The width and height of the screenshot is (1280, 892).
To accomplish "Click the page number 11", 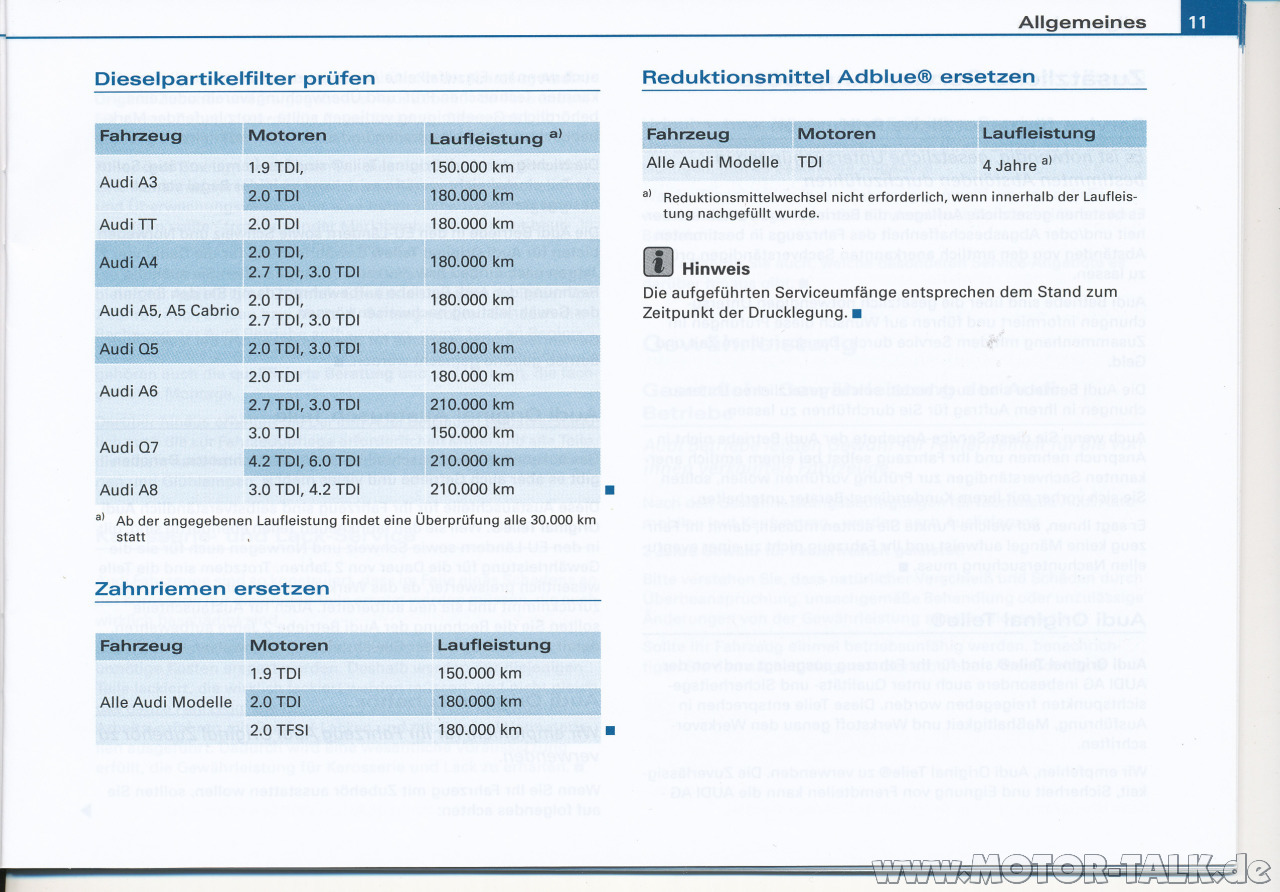I will pyautogui.click(x=1199, y=22).
